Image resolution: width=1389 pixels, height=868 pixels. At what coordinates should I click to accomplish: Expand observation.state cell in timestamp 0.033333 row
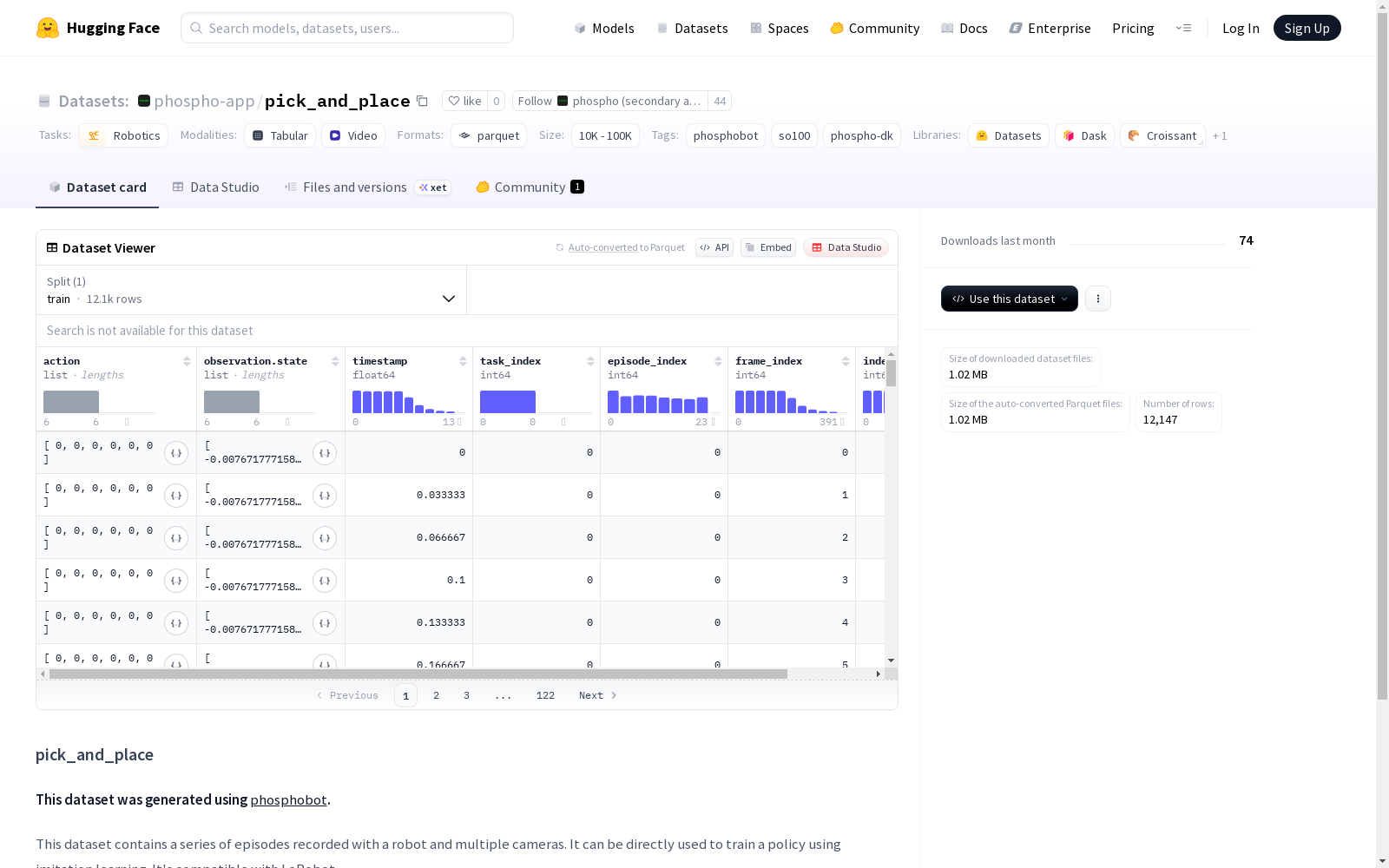click(x=325, y=496)
